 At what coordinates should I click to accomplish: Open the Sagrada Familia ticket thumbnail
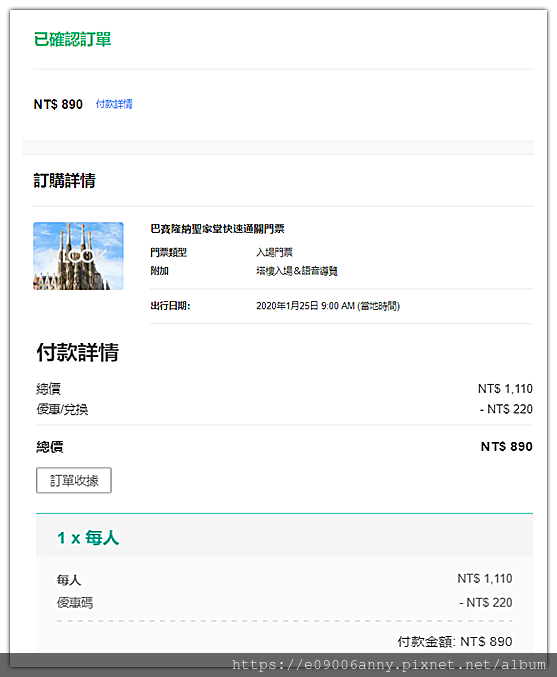click(x=78, y=256)
